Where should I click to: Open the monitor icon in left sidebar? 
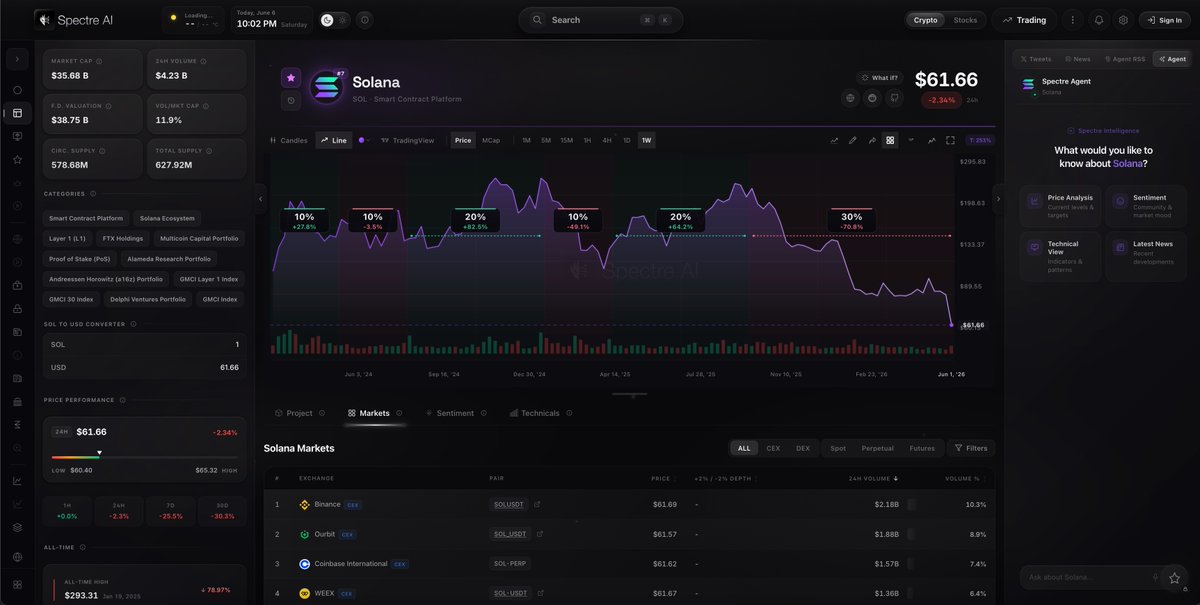point(17,136)
